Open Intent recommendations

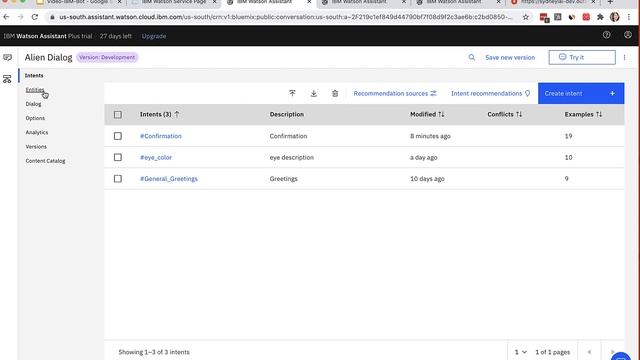(x=491, y=93)
